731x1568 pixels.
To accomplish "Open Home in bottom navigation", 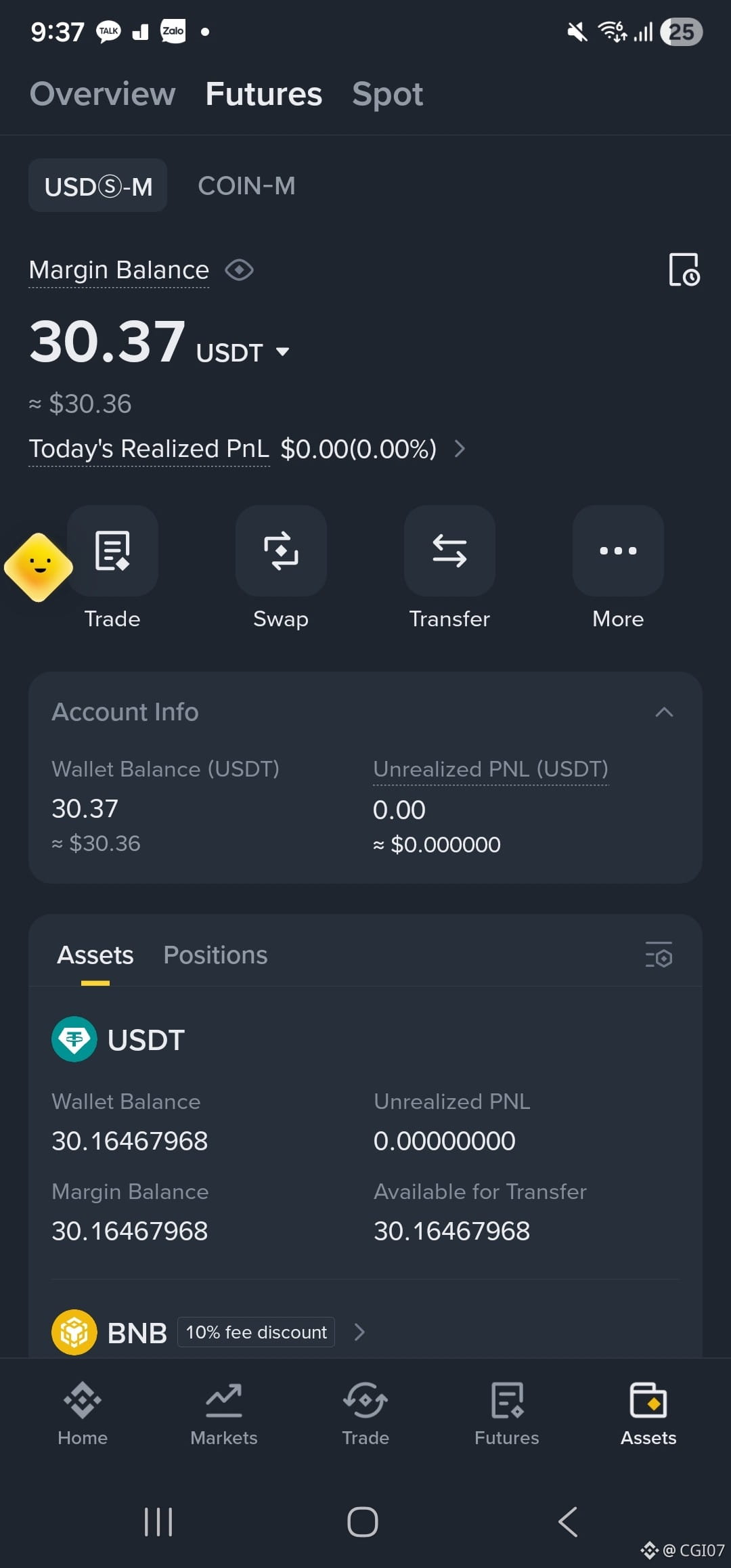I will 83,1414.
